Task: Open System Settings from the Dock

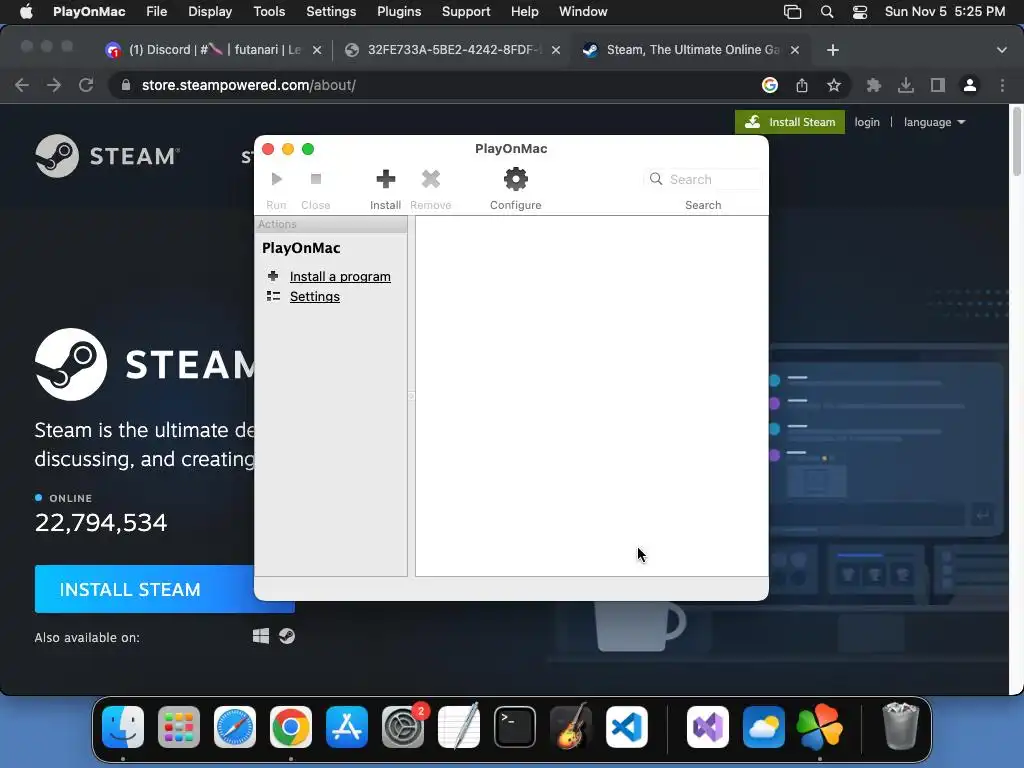Action: tap(403, 727)
